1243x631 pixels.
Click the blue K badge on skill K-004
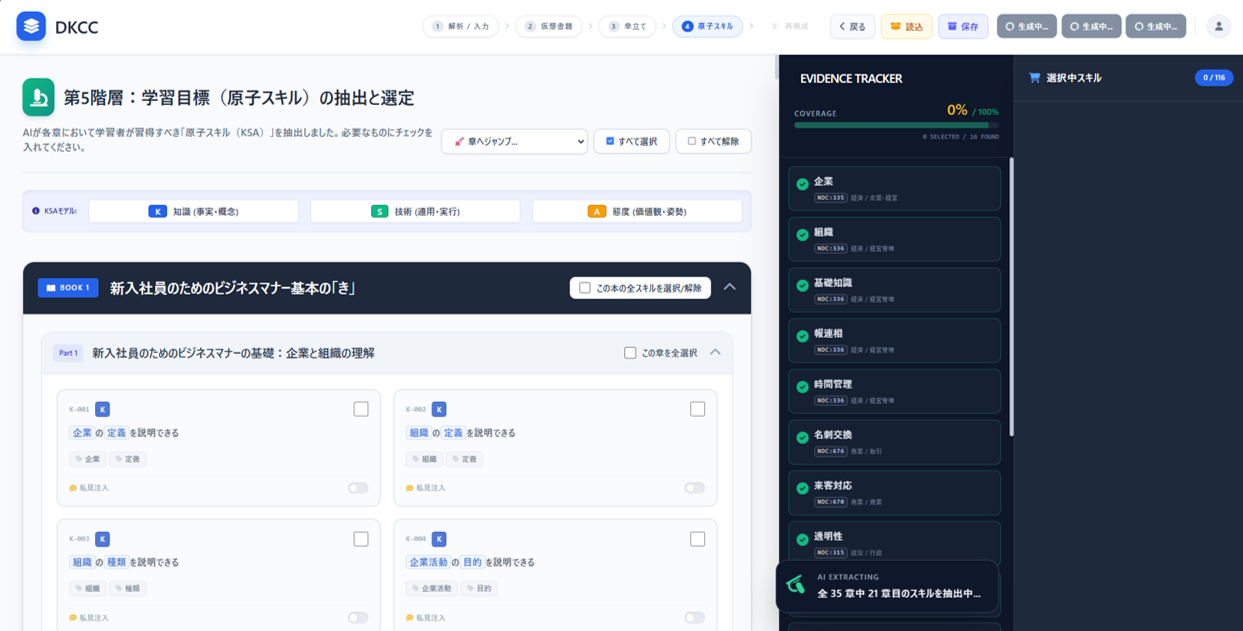click(x=439, y=539)
